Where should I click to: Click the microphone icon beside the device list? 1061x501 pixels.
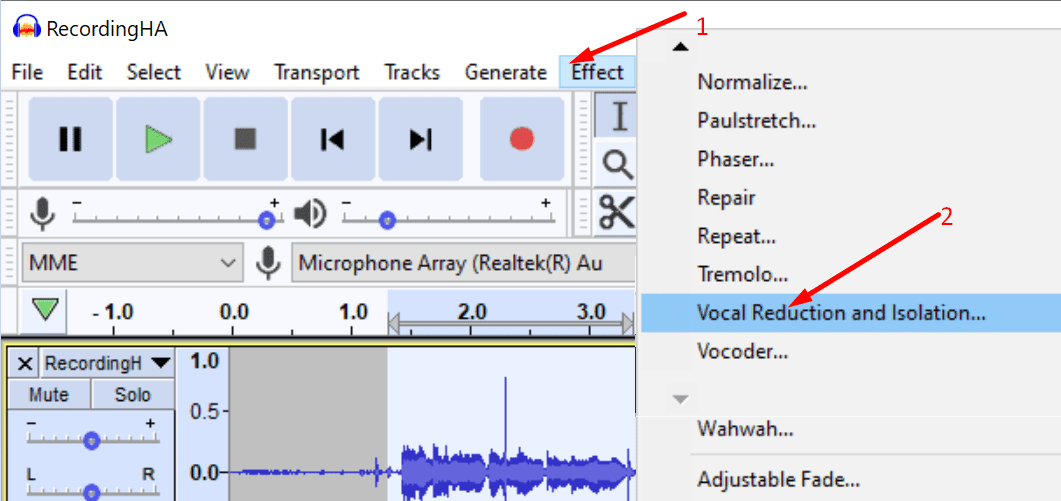pyautogui.click(x=269, y=263)
